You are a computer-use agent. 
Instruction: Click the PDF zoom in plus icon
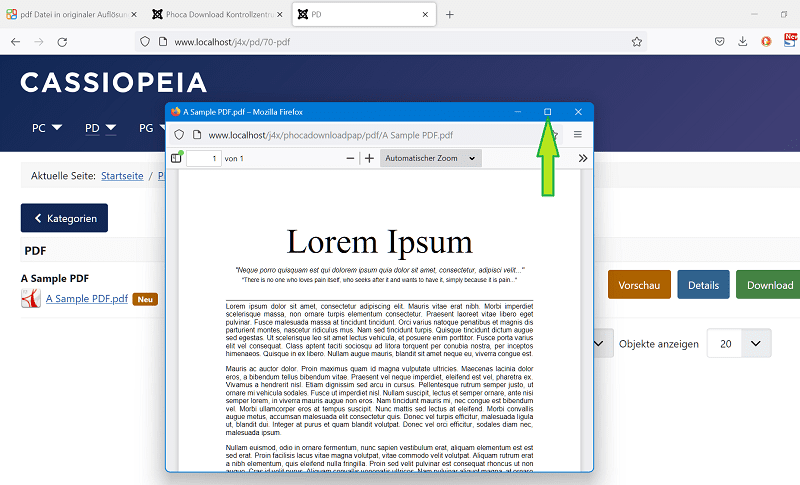369,158
